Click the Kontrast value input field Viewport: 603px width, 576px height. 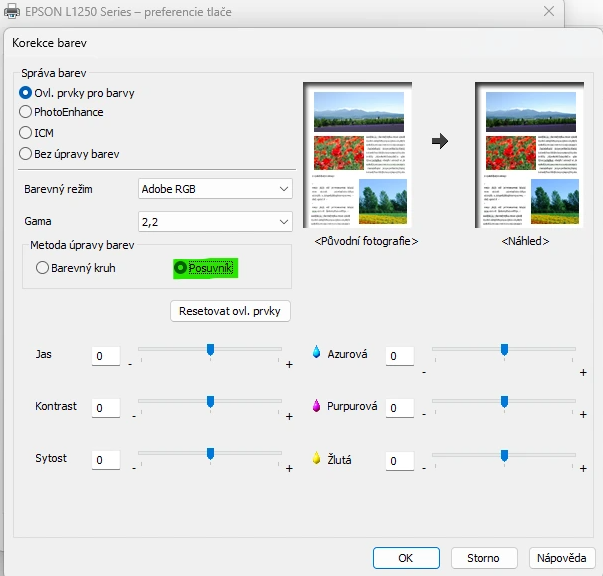click(x=105, y=408)
